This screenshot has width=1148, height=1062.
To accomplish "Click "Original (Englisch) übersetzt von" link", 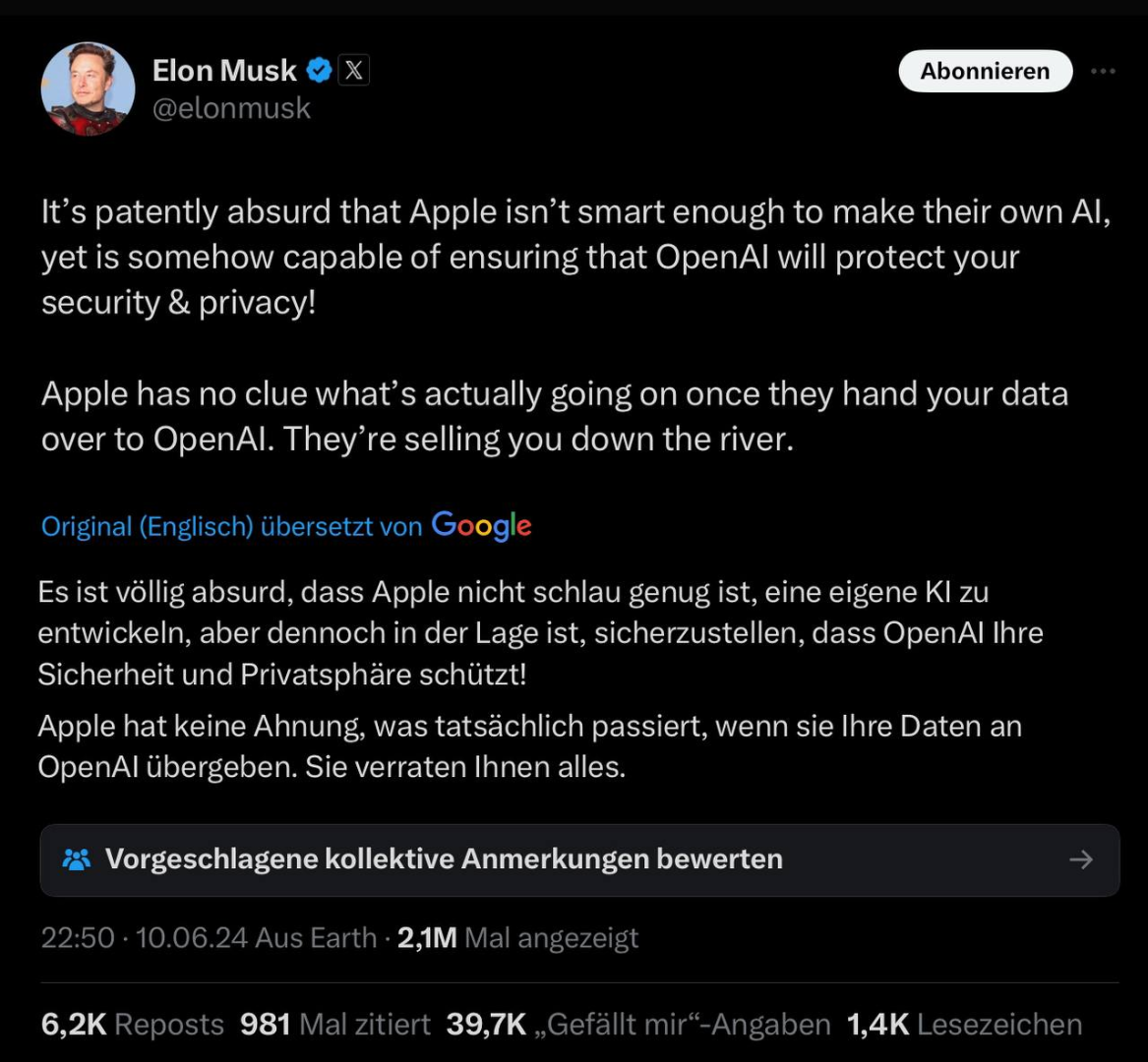I will tap(231, 526).
